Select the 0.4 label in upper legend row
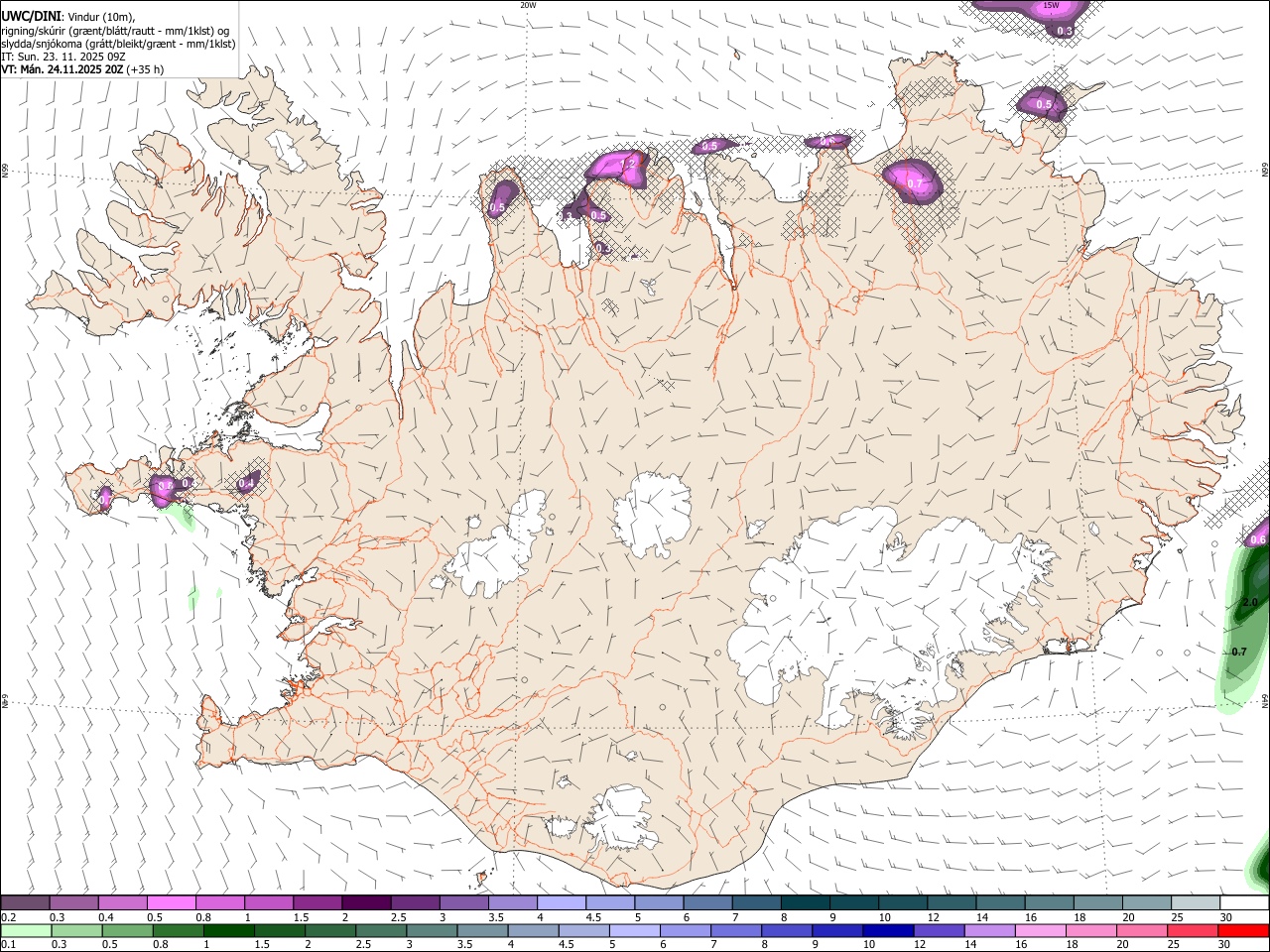Image resolution: width=1270 pixels, height=952 pixels. tap(106, 917)
